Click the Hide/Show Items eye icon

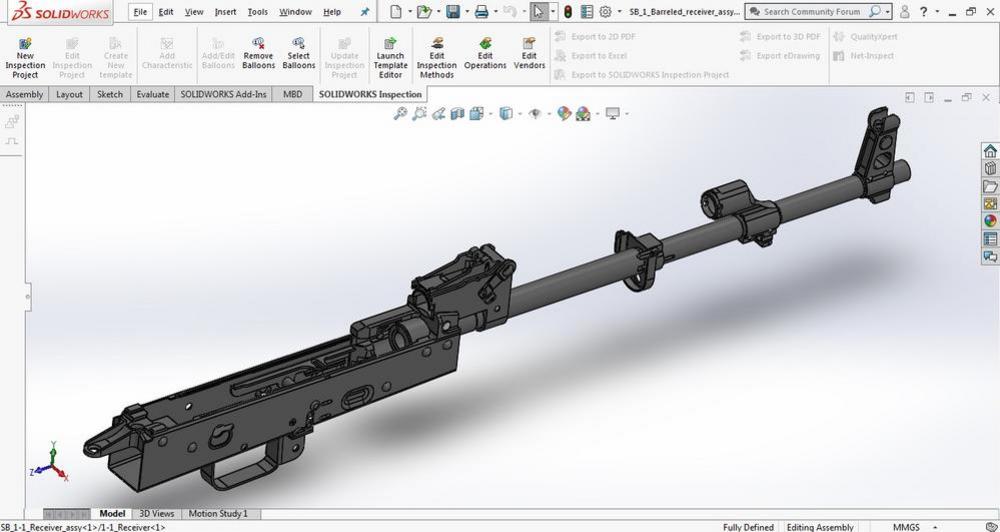point(535,114)
